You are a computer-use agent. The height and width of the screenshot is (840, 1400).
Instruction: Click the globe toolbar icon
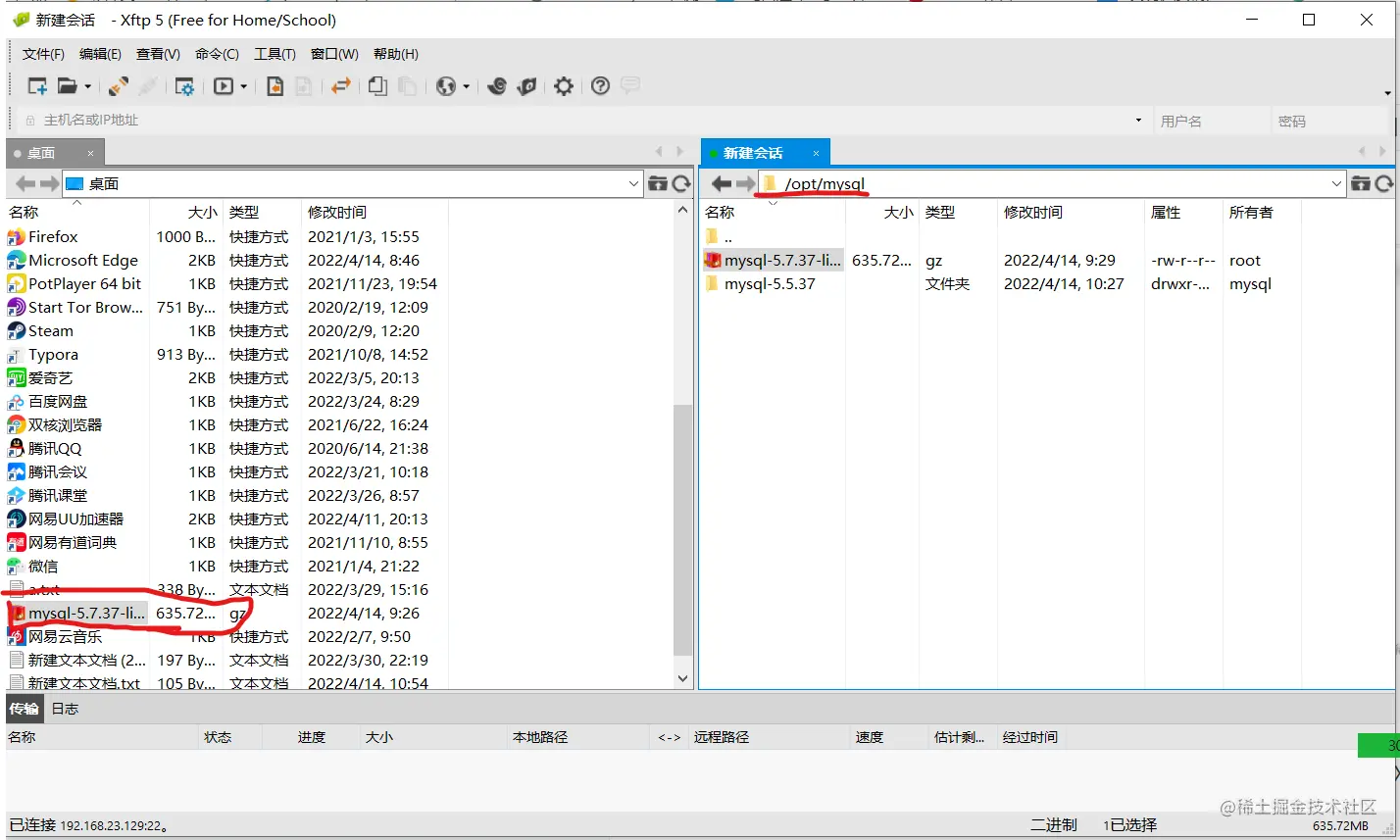(446, 86)
